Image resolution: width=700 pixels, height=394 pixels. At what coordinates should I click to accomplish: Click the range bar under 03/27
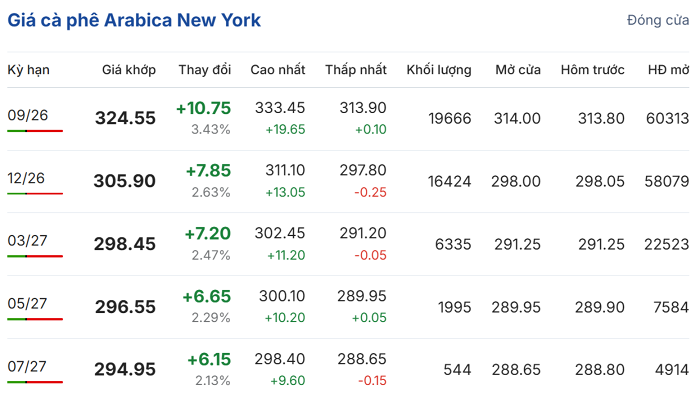pos(35,256)
